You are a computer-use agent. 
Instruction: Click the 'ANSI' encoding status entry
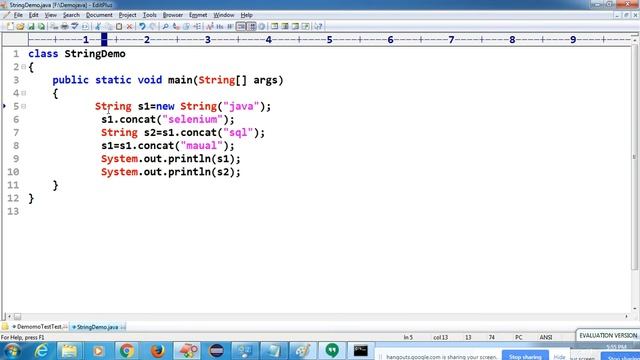(546, 337)
